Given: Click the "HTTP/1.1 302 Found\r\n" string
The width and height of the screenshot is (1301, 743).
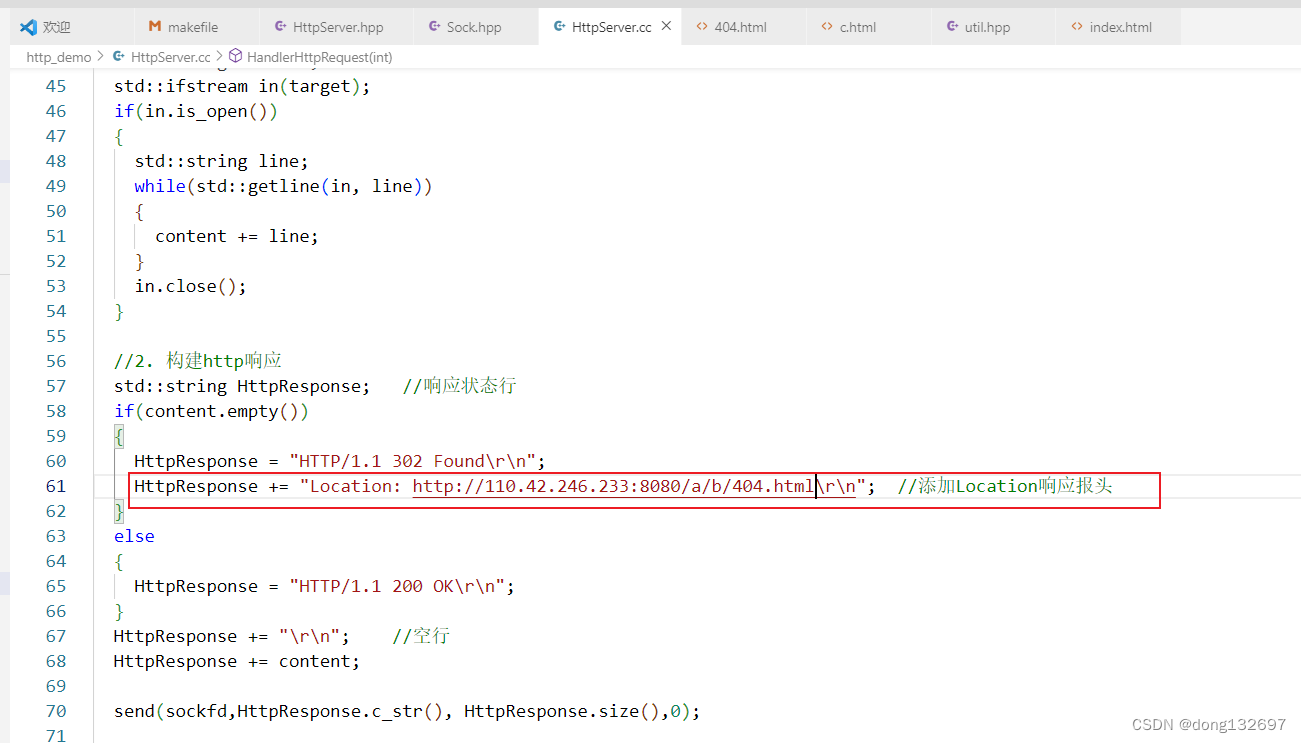Looking at the screenshot, I should click(x=413, y=461).
